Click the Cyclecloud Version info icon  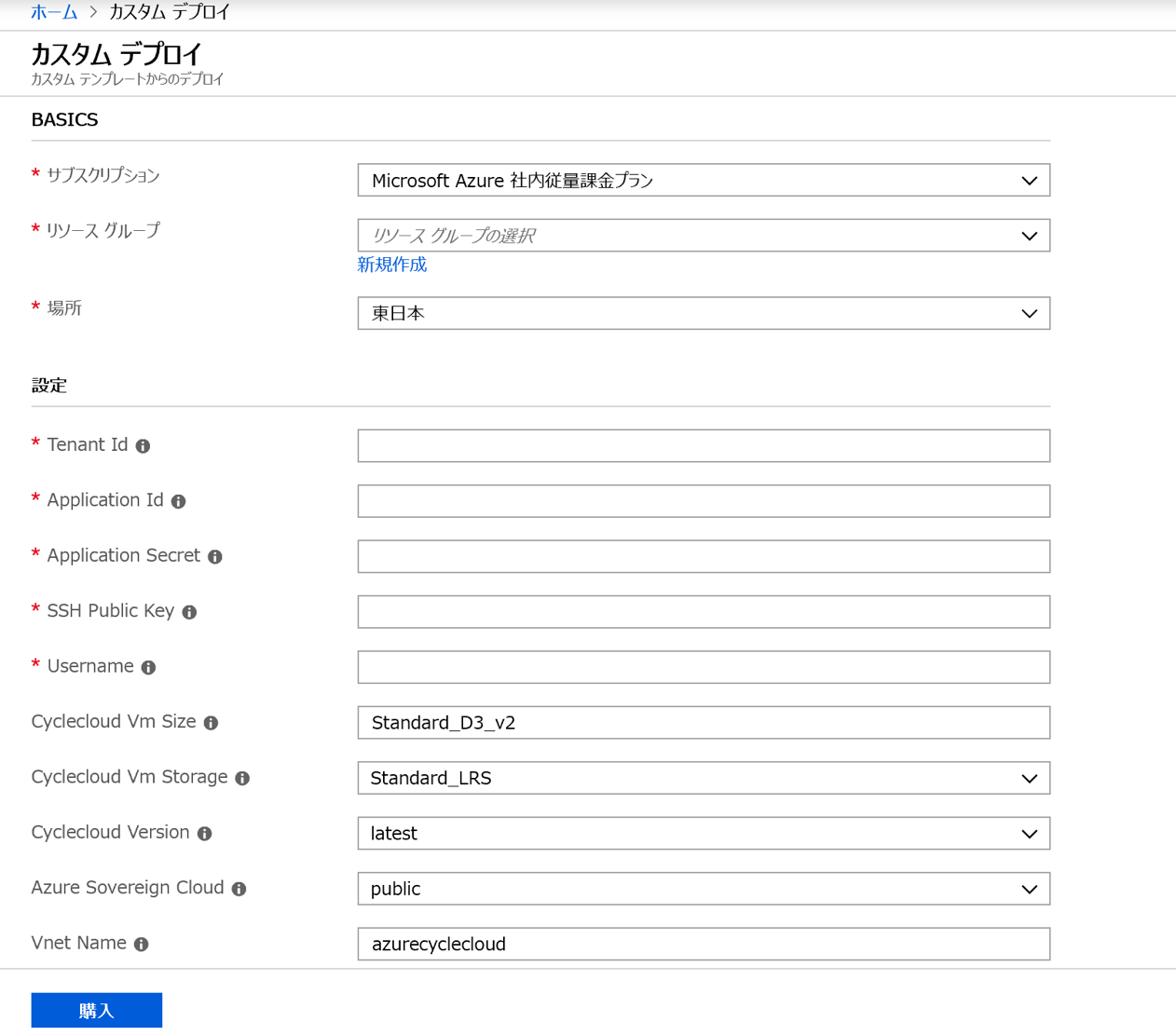[x=204, y=833]
